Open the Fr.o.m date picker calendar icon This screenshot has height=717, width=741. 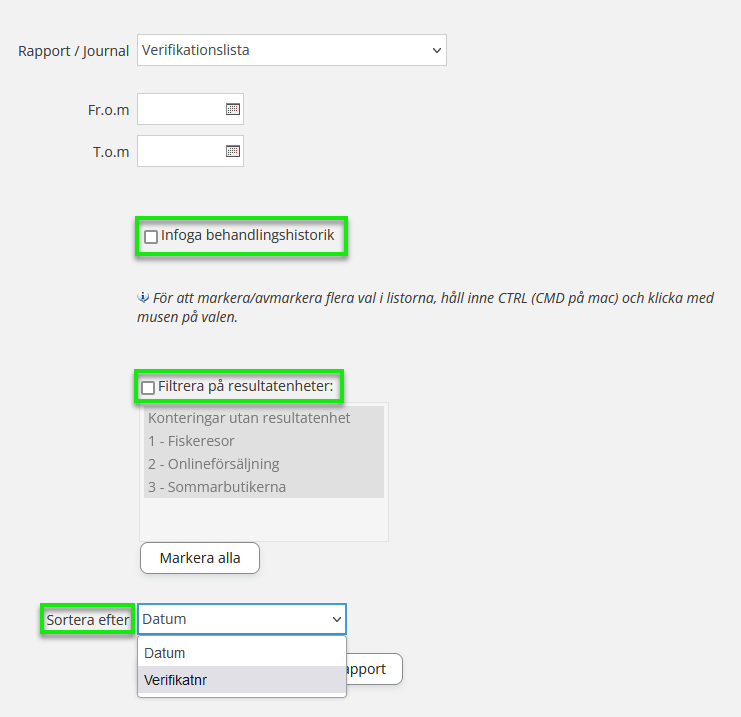click(x=232, y=109)
